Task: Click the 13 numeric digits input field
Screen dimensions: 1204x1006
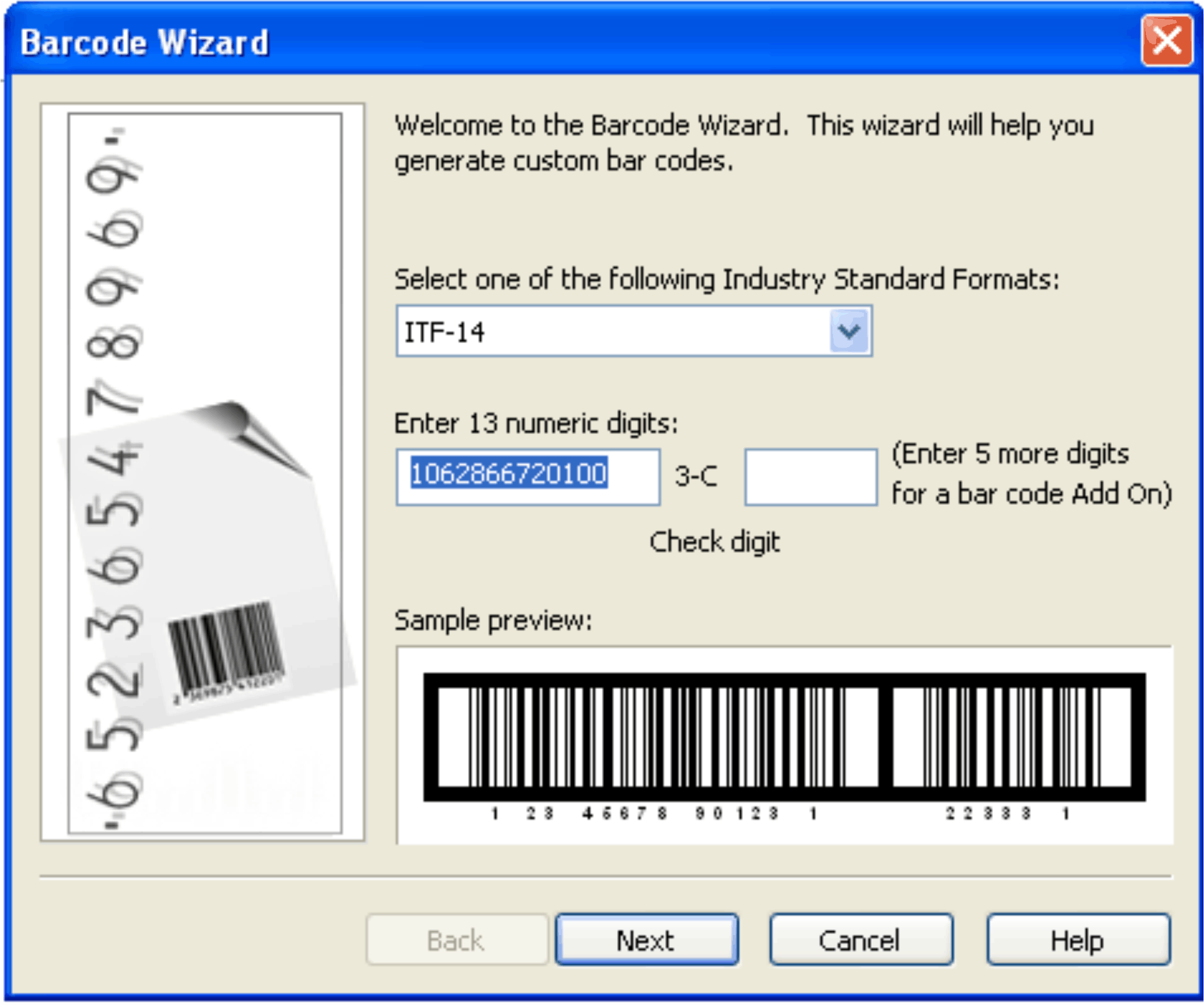Action: 528,476
